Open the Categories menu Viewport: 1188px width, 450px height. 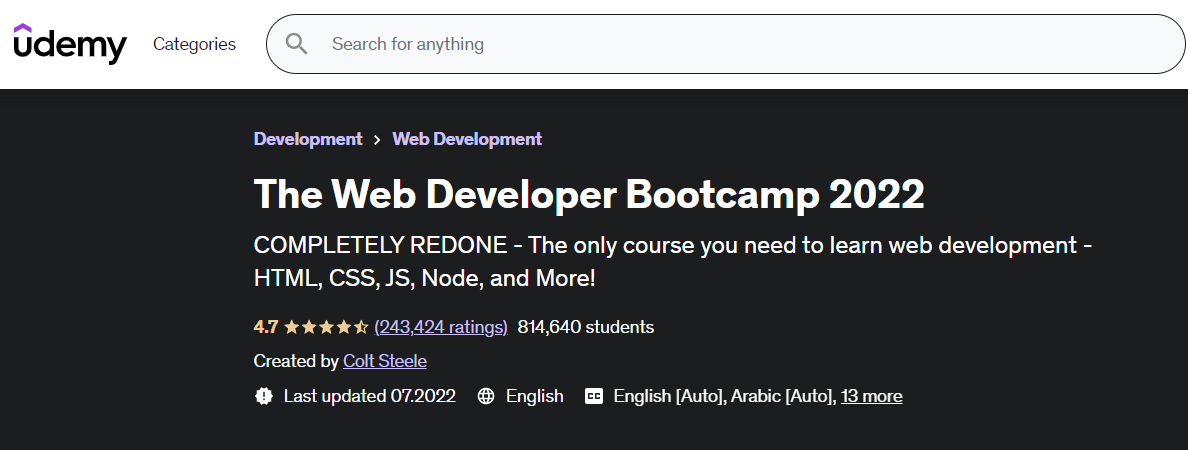(x=194, y=44)
